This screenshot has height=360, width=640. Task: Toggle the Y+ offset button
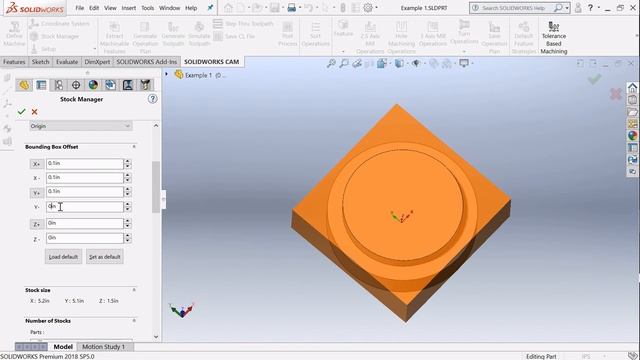pos(36,192)
